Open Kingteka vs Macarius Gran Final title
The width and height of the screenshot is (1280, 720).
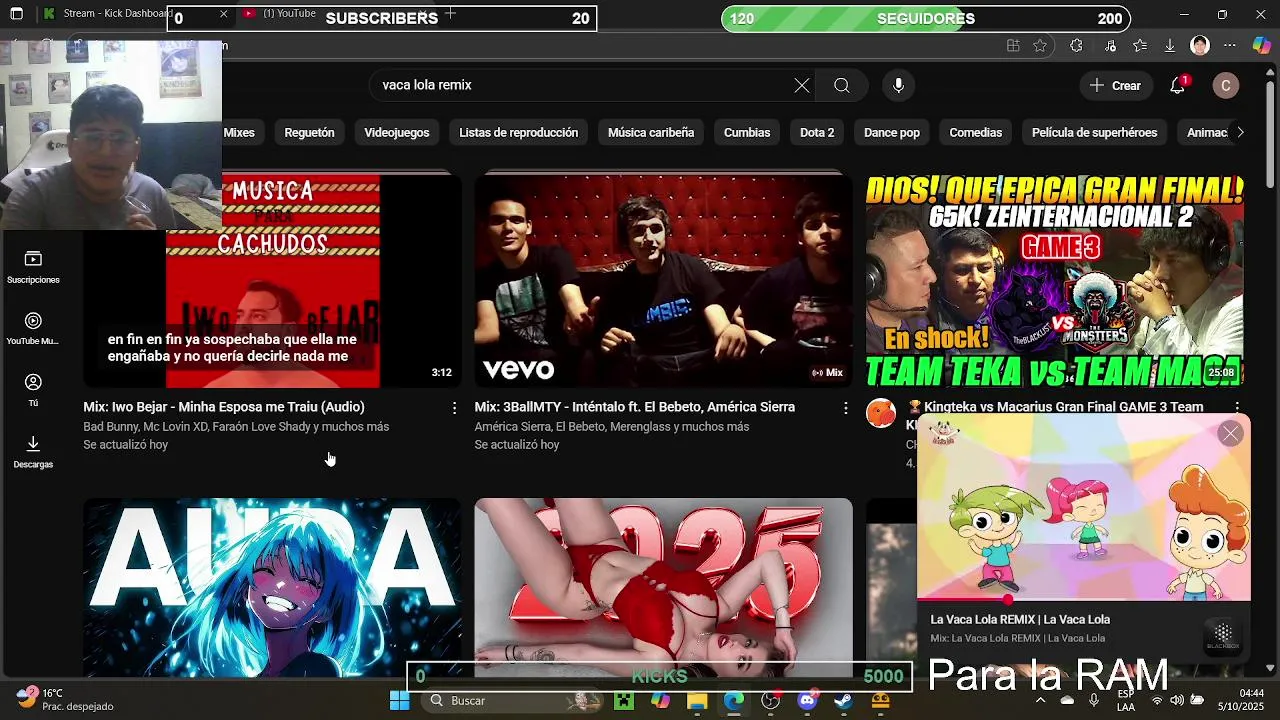[1063, 407]
